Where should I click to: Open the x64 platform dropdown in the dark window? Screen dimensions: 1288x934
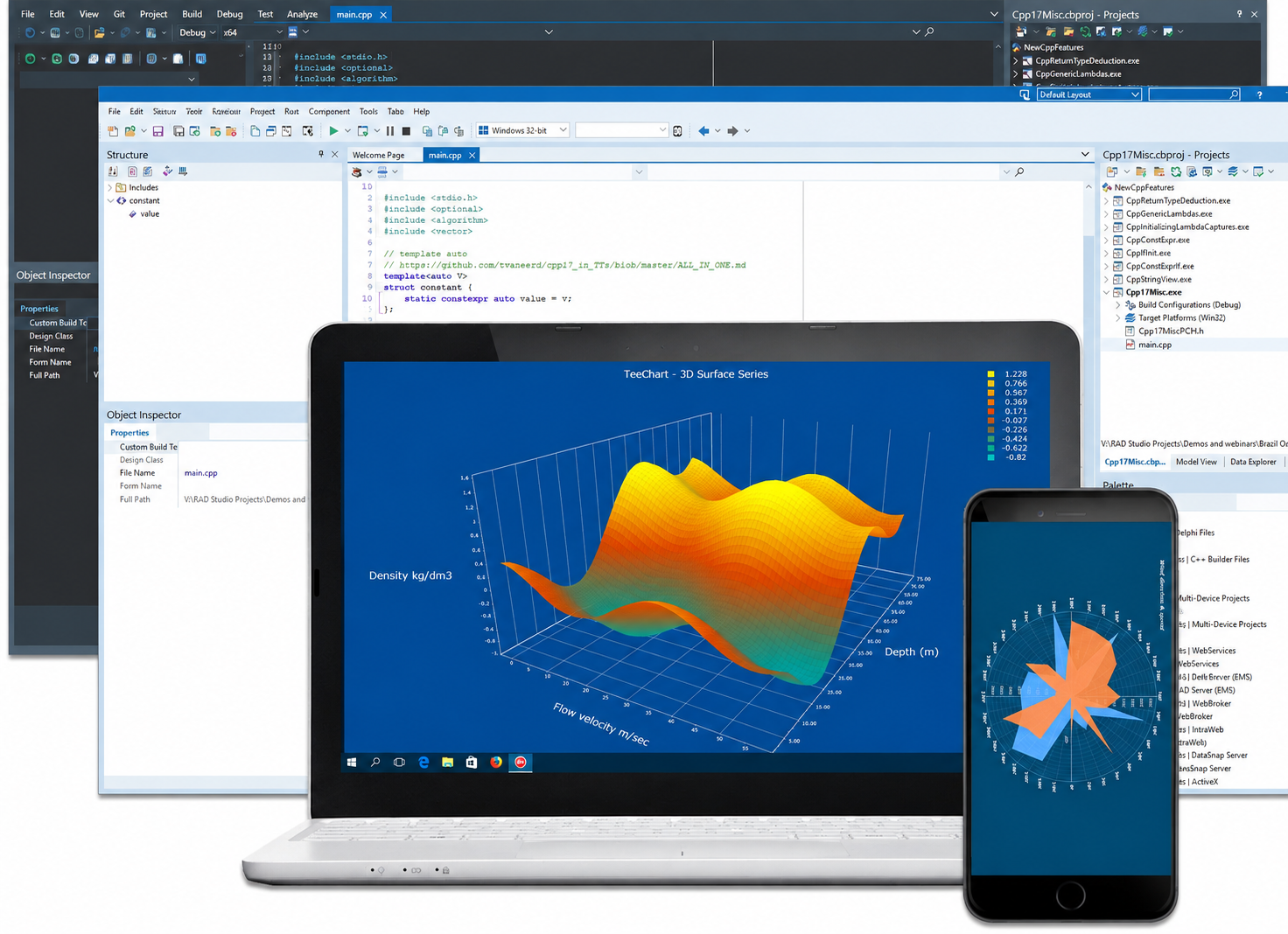[254, 32]
